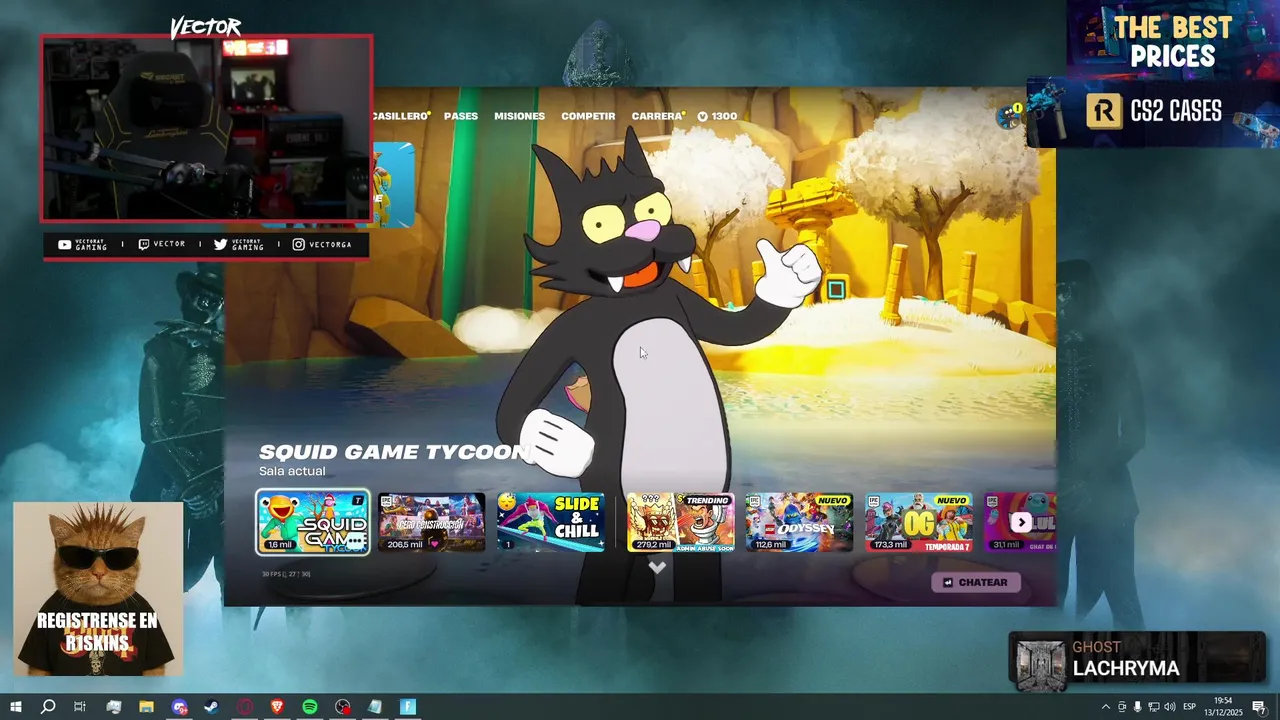Open Brave browser on the taskbar
Viewport: 1280px width, 720px height.
pos(277,707)
